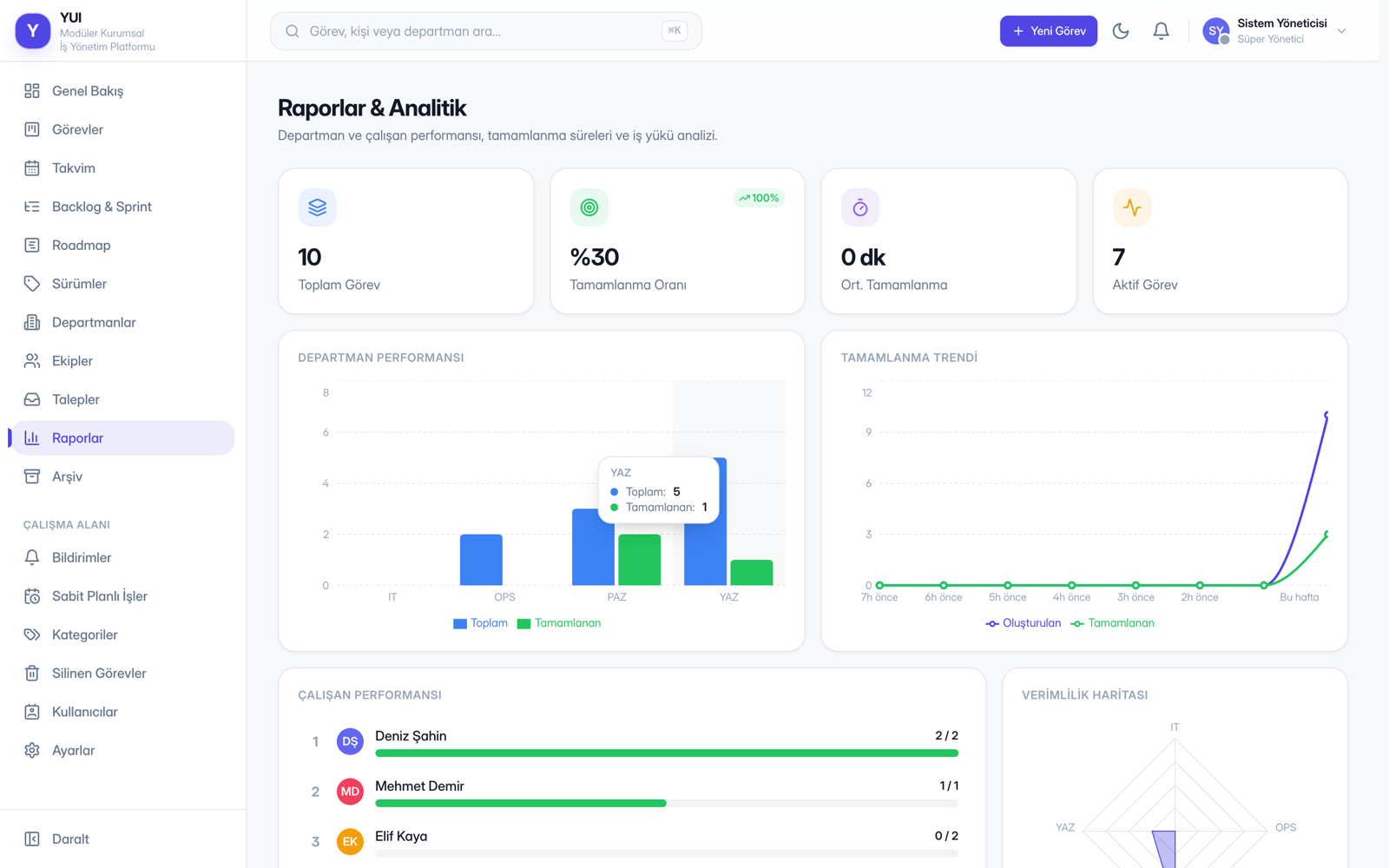Click the ⌘K shortcut hint in search
Image resolution: width=1389 pixels, height=868 pixels.
[675, 31]
